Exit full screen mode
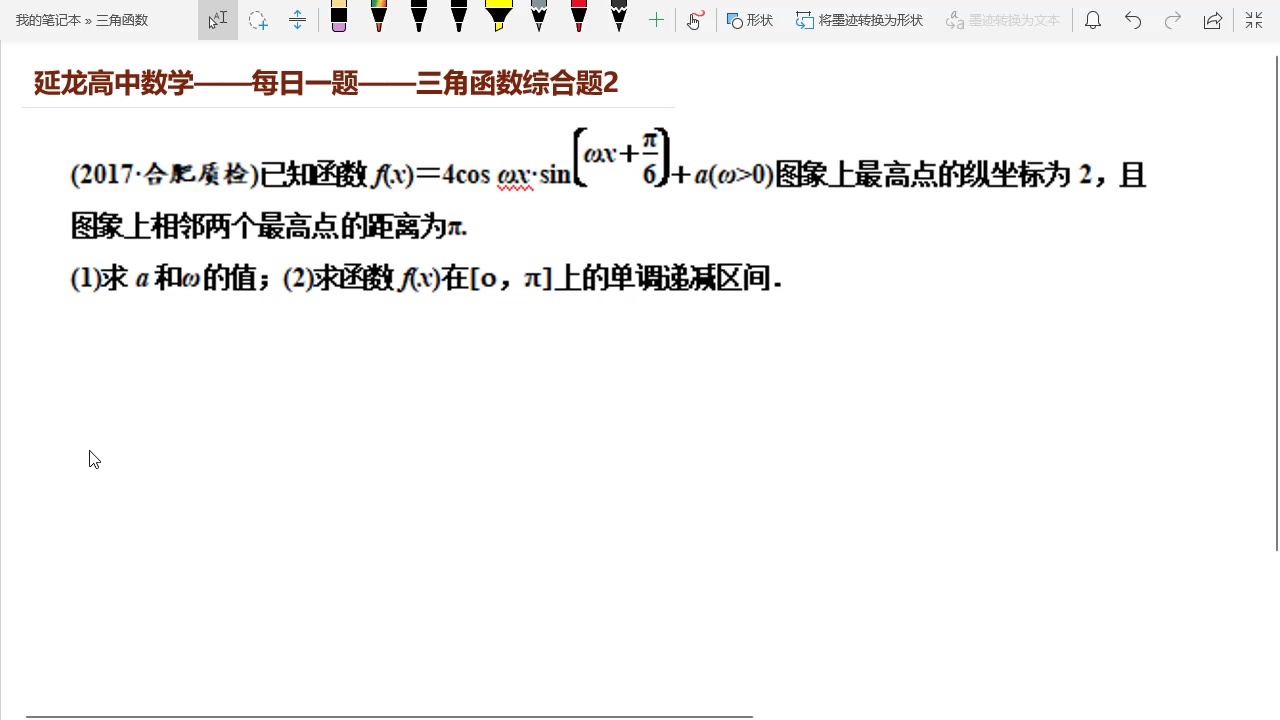 click(x=1254, y=20)
